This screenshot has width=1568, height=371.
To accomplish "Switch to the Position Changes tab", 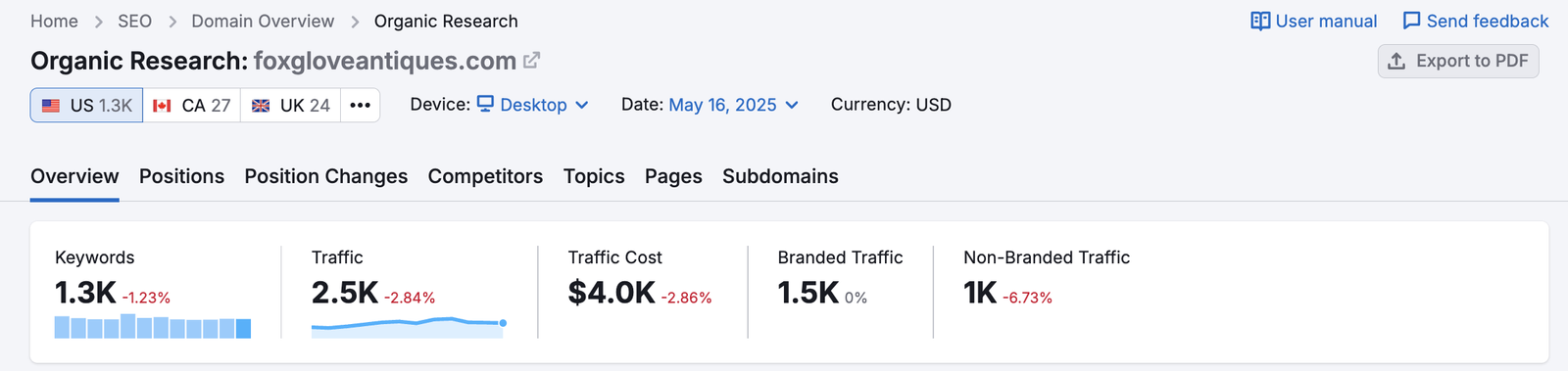I will pyautogui.click(x=326, y=176).
